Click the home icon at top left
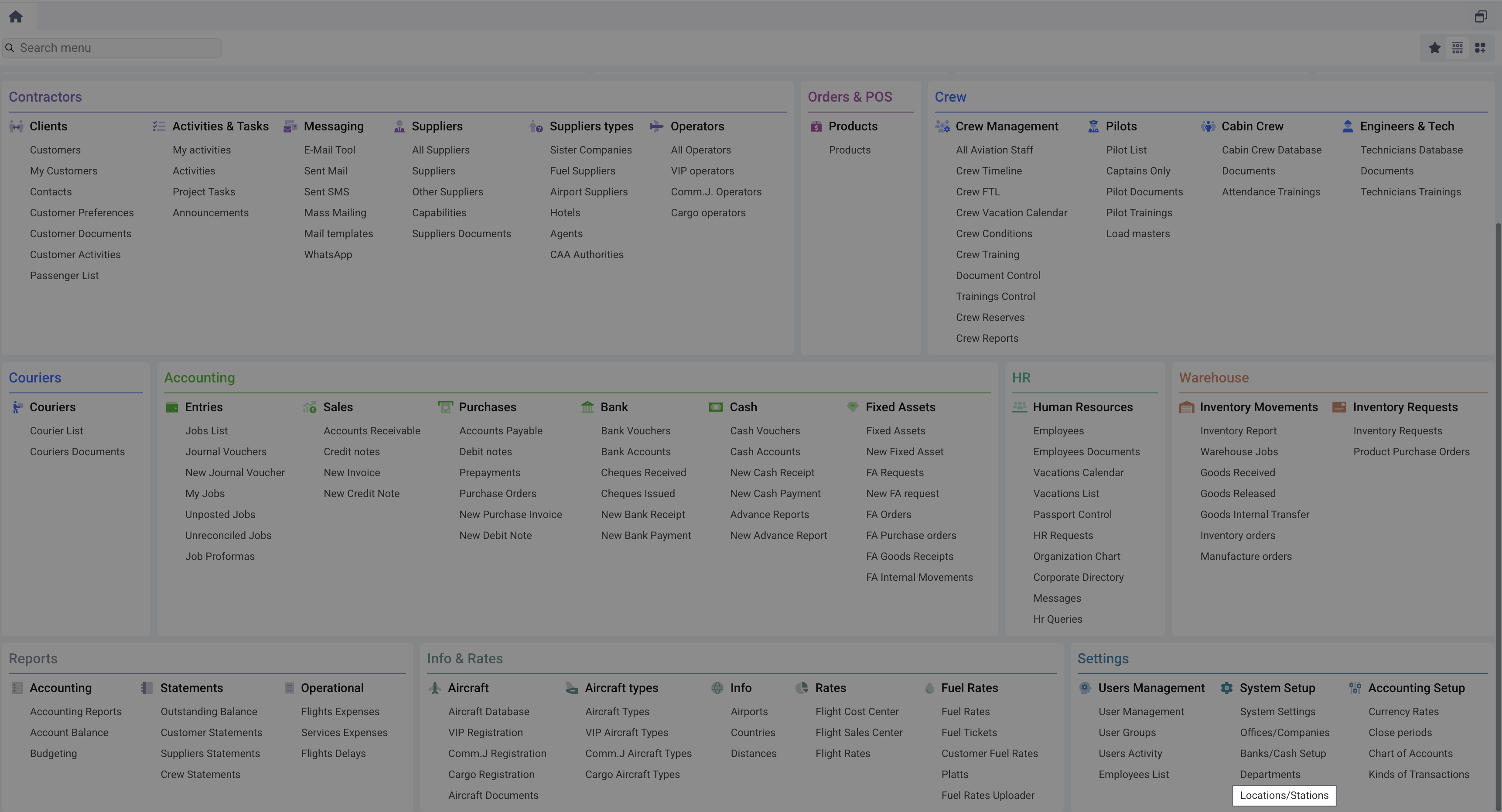 (x=16, y=16)
